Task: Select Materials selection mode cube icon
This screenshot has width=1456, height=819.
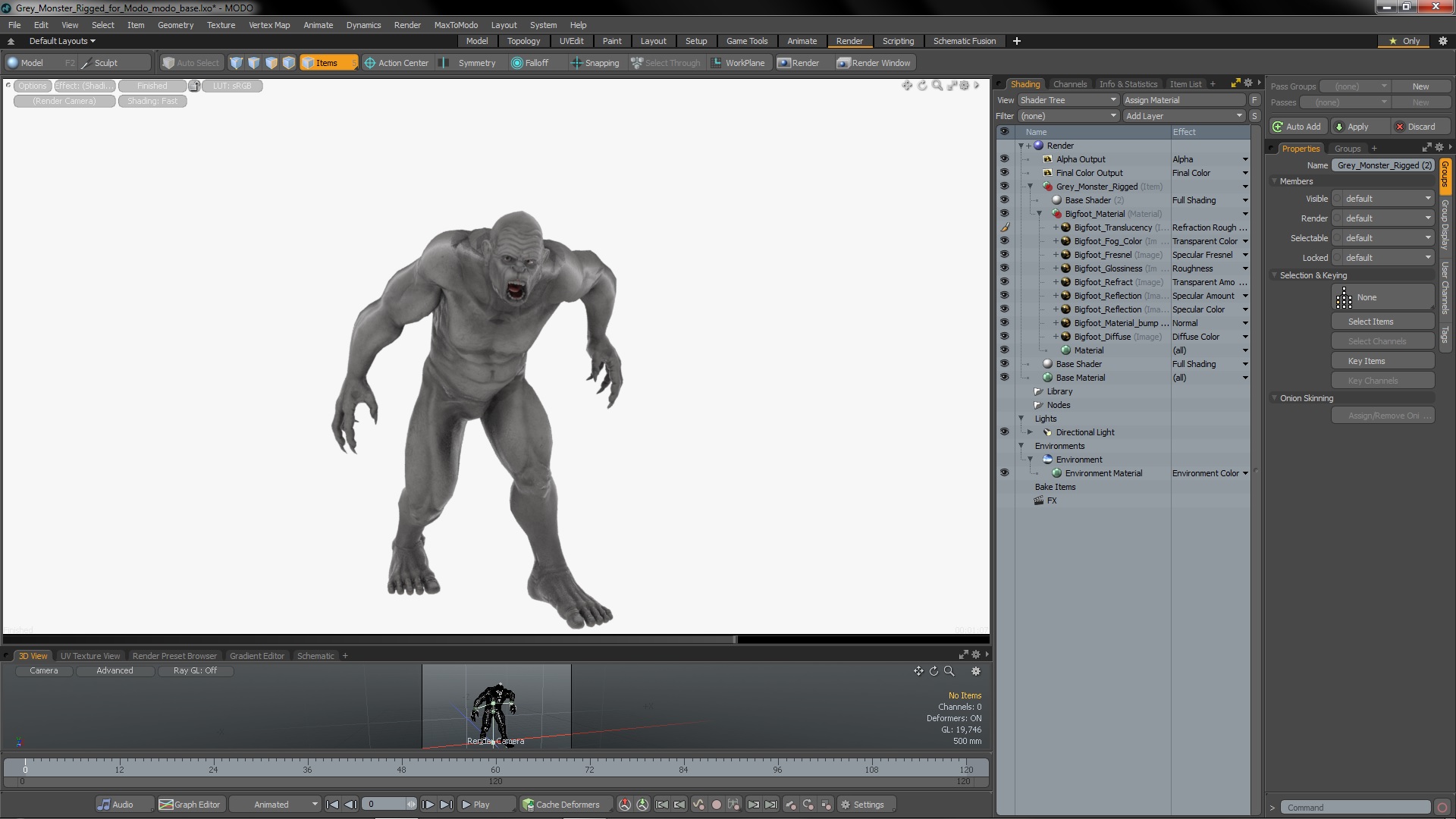Action: [288, 63]
